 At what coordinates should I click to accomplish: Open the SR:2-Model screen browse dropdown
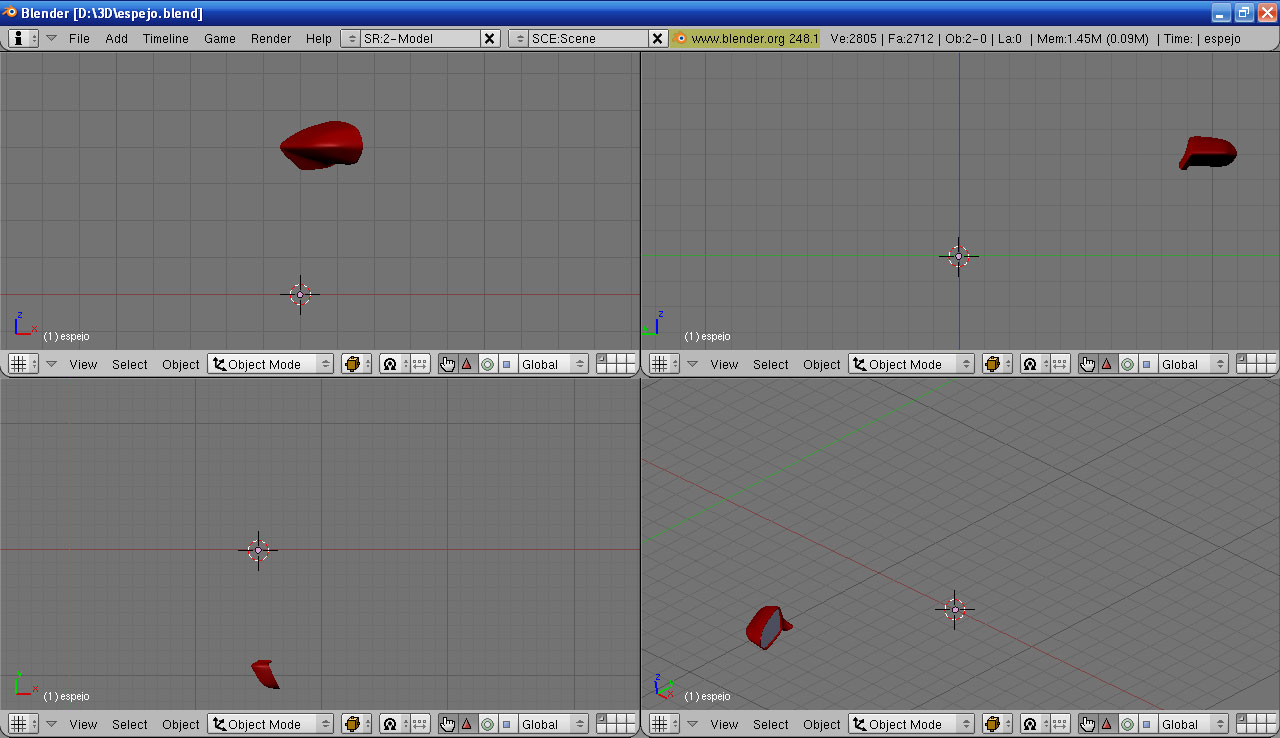click(x=351, y=38)
